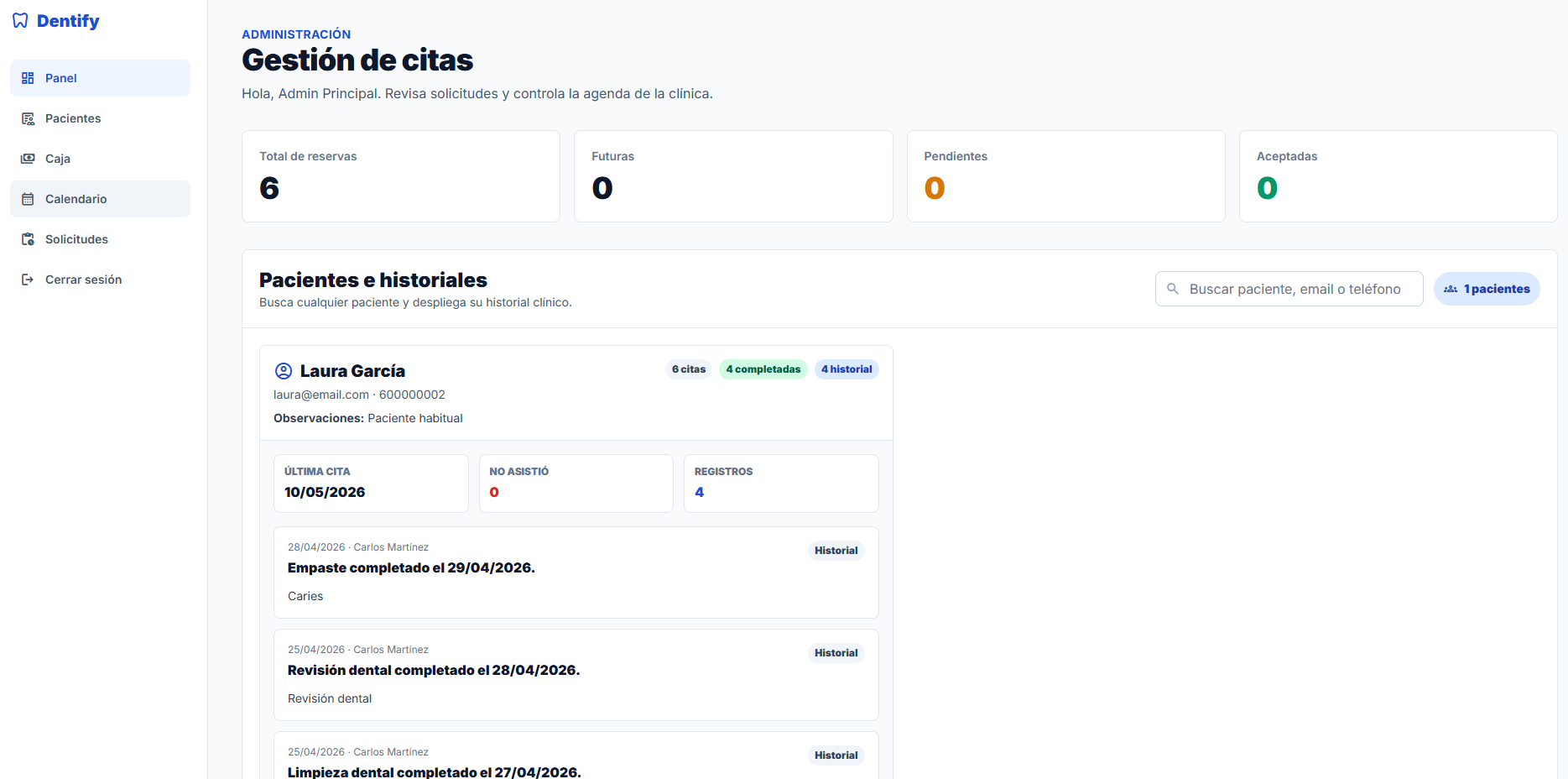Screen dimensions: 1568x779
Task: Click the Caja cash icon in sidebar
Action: 28,159
